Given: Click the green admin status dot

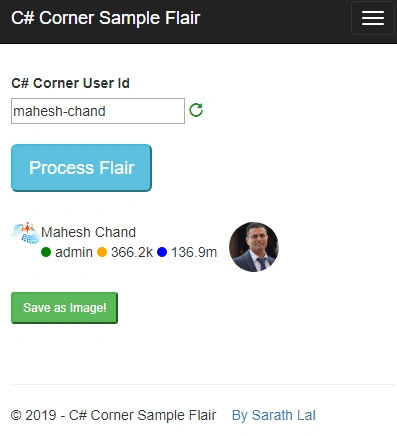Looking at the screenshot, I should [46, 252].
